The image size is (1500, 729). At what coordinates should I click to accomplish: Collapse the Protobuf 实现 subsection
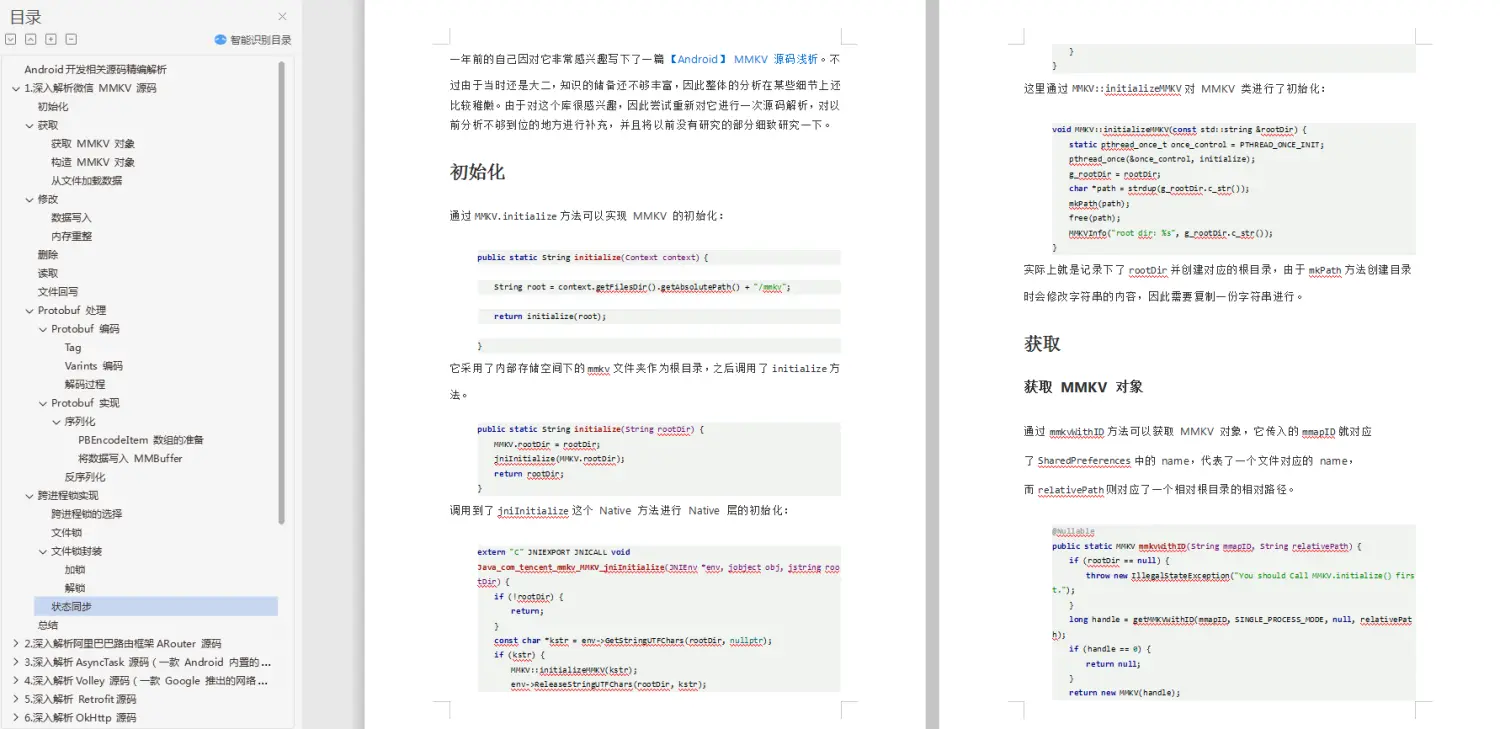tap(43, 403)
